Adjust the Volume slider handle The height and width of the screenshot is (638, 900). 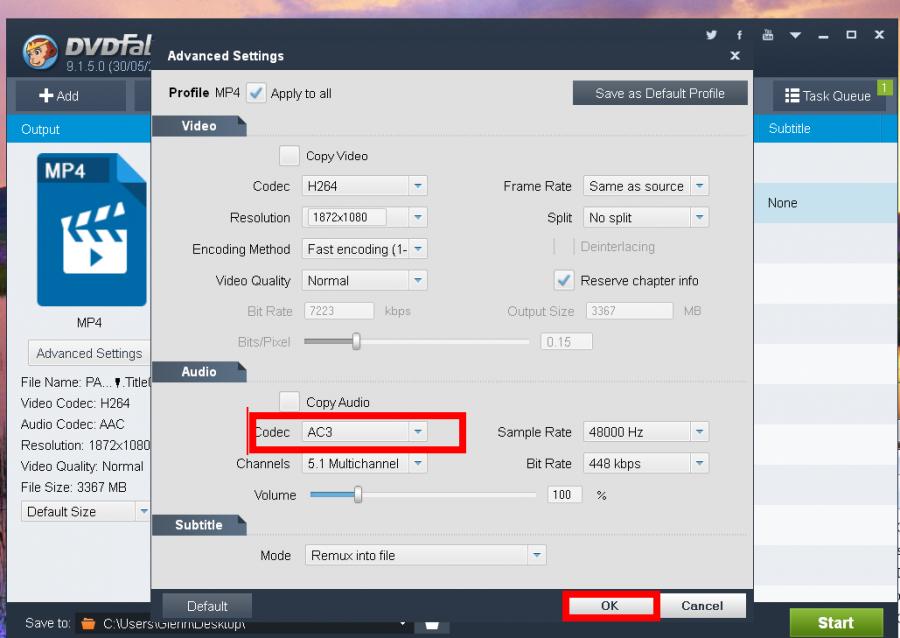coord(357,495)
